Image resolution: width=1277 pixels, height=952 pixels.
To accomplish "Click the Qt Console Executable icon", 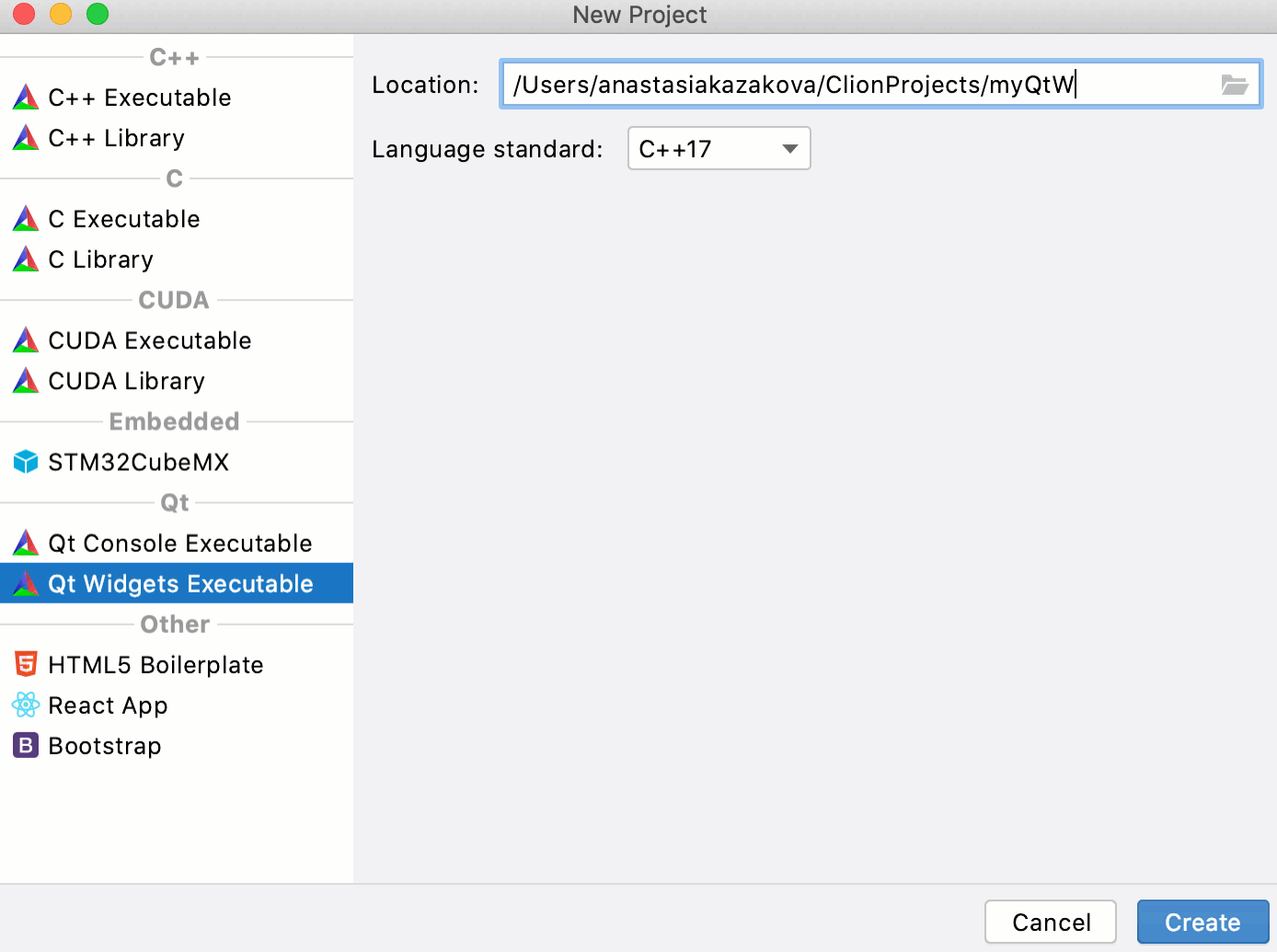I will coord(26,543).
